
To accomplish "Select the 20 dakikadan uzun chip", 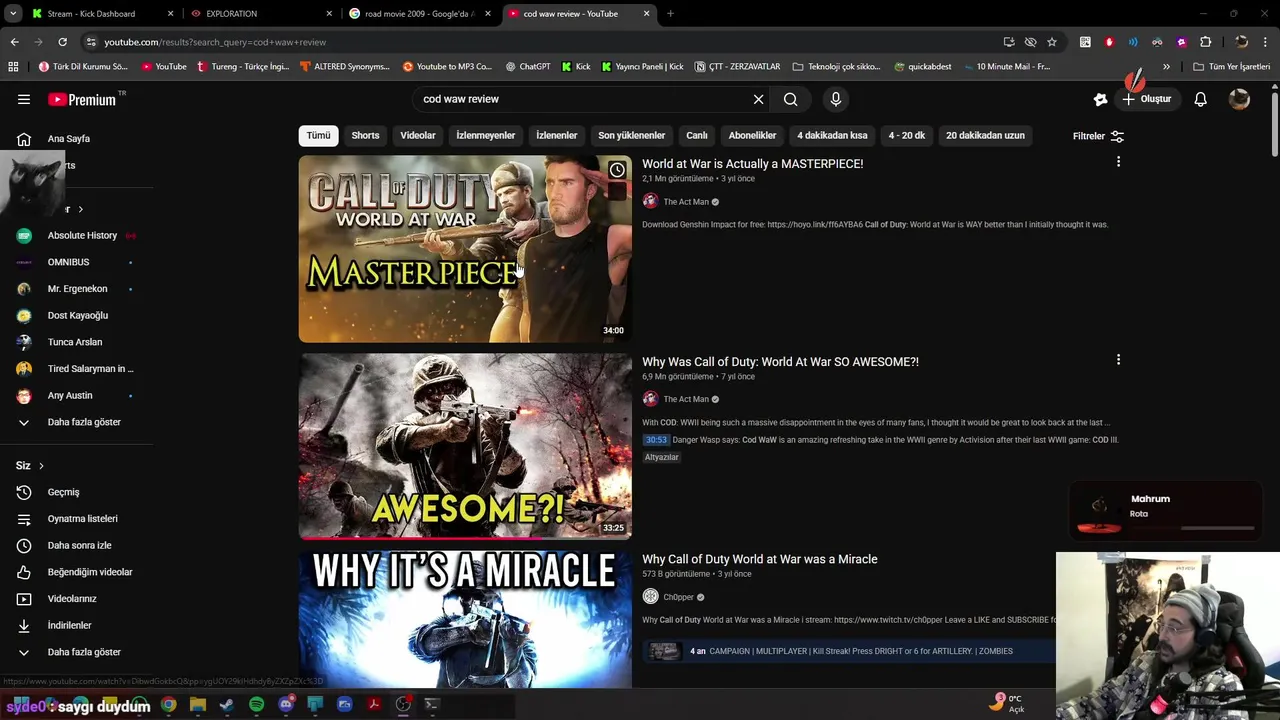I will click(985, 136).
